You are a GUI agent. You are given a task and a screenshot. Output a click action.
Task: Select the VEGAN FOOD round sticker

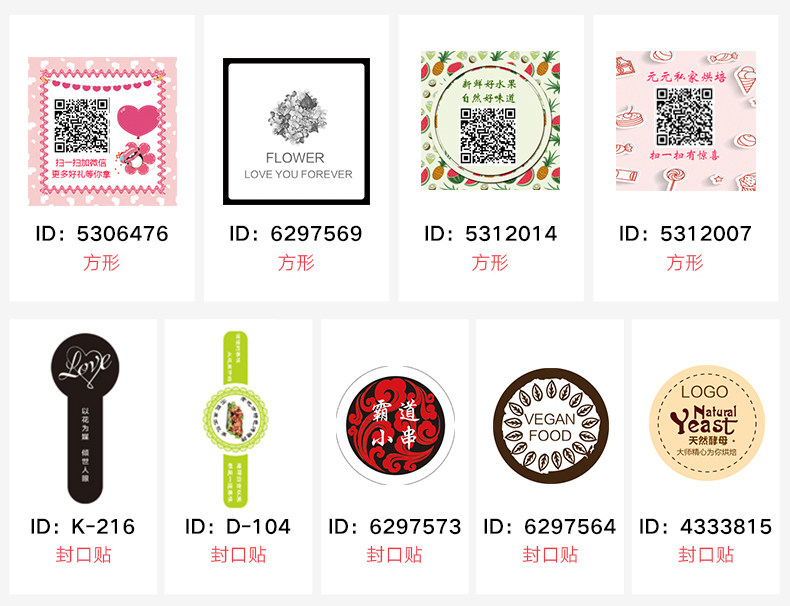click(551, 426)
